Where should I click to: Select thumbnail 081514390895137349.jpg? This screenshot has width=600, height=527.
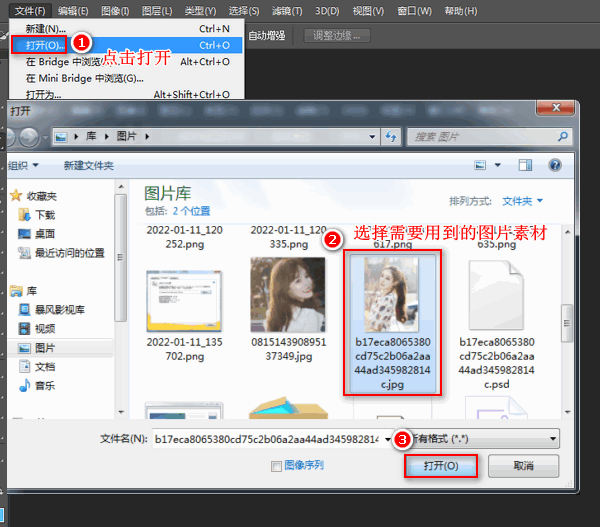coord(288,294)
